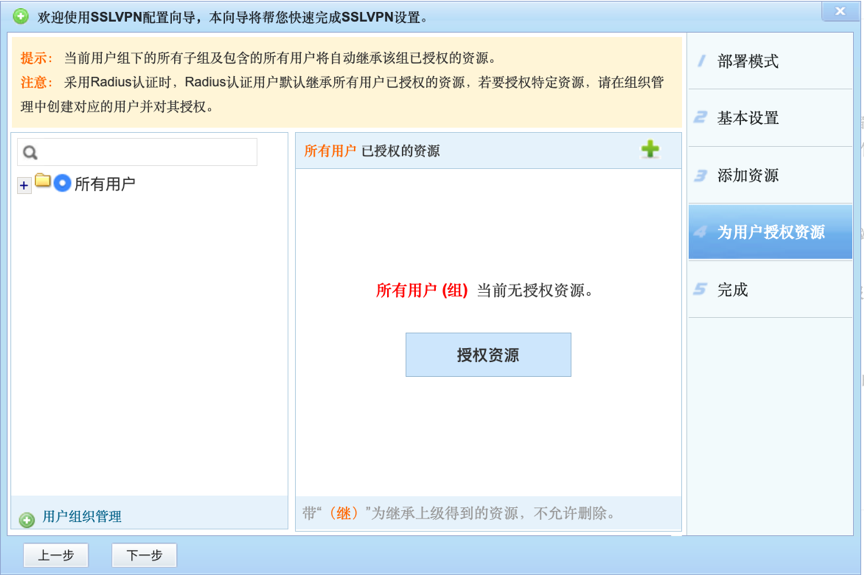Select step 4 为用户授权资源
This screenshot has height=575, width=864.
[770, 232]
